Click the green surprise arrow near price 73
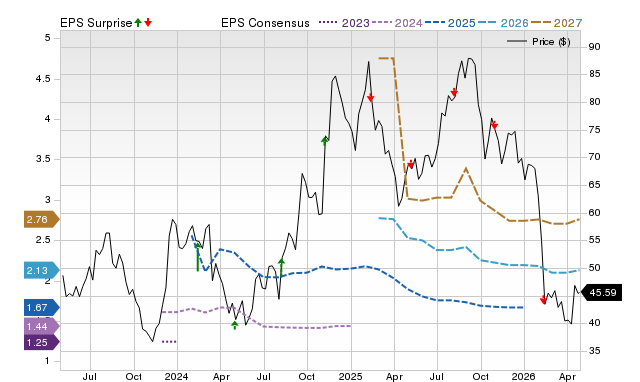 324,141
